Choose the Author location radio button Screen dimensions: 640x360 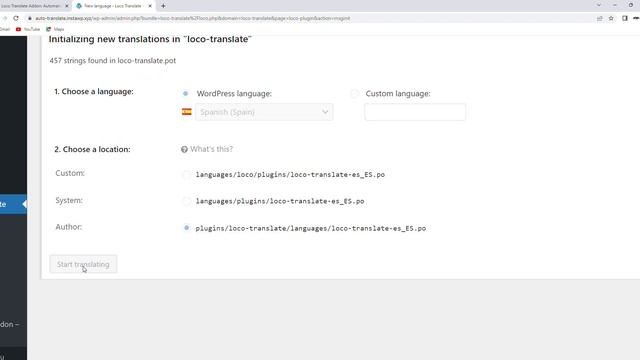coord(186,228)
